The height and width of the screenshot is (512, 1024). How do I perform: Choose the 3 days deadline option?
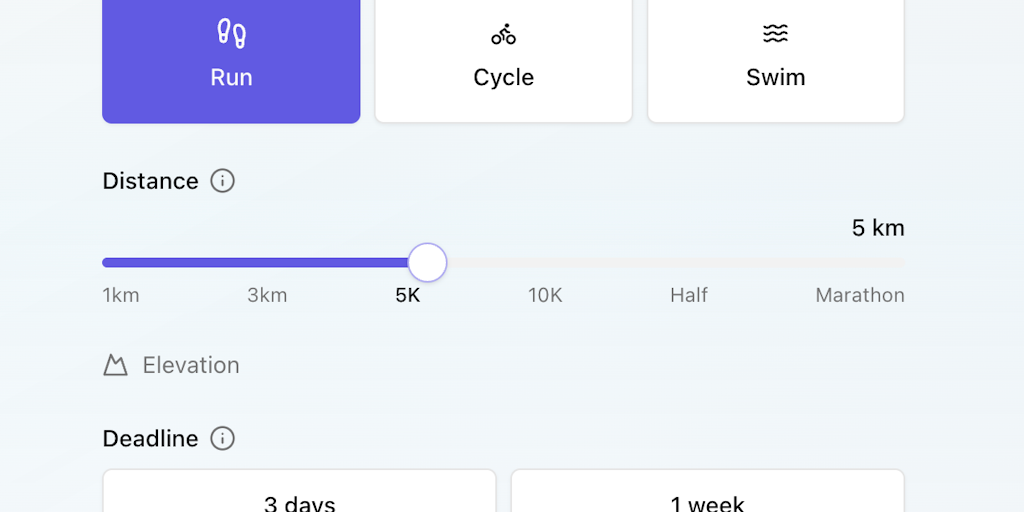299,498
